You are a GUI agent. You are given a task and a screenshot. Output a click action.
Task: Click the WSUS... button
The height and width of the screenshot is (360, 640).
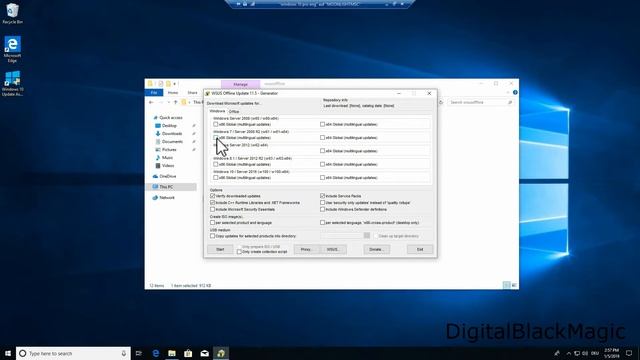point(333,249)
